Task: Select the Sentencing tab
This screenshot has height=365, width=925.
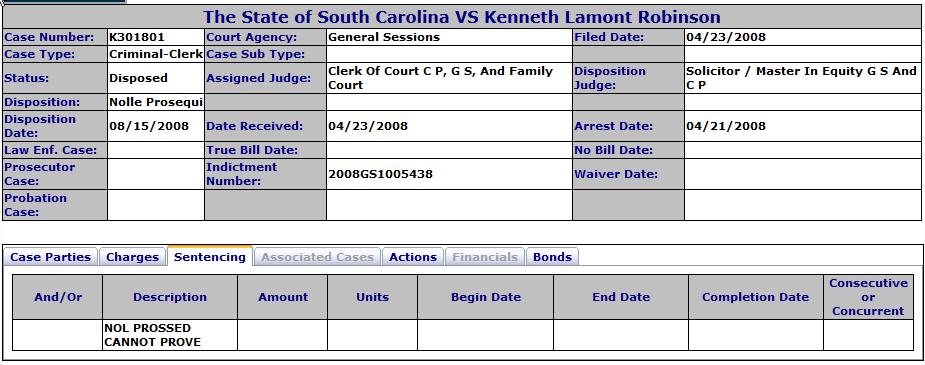Action: coord(209,257)
